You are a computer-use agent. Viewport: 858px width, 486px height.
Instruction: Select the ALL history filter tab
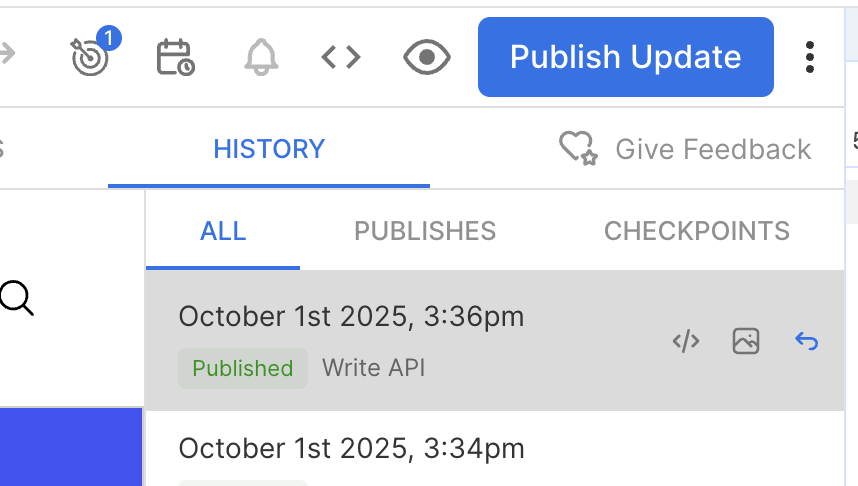(223, 231)
